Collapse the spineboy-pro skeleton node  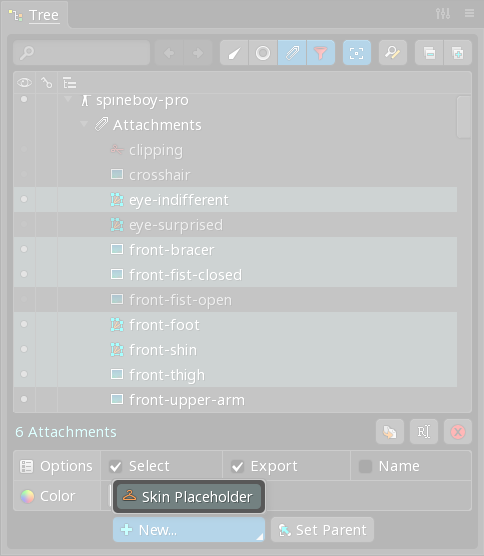click(68, 100)
